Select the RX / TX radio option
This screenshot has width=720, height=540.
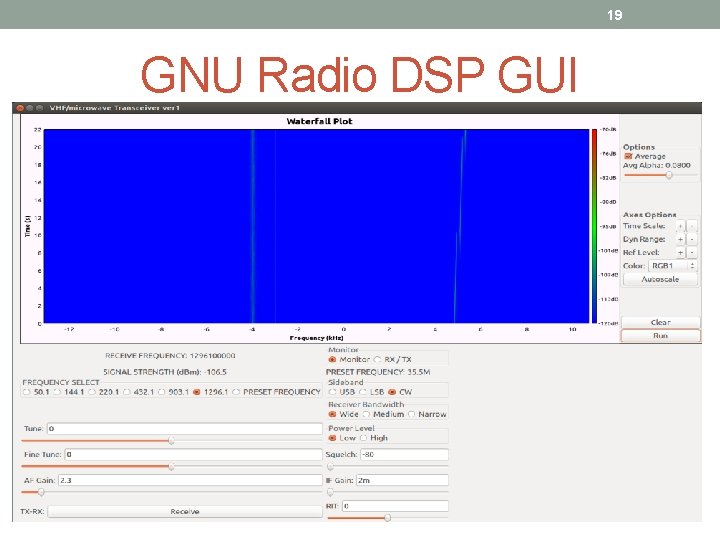377,360
